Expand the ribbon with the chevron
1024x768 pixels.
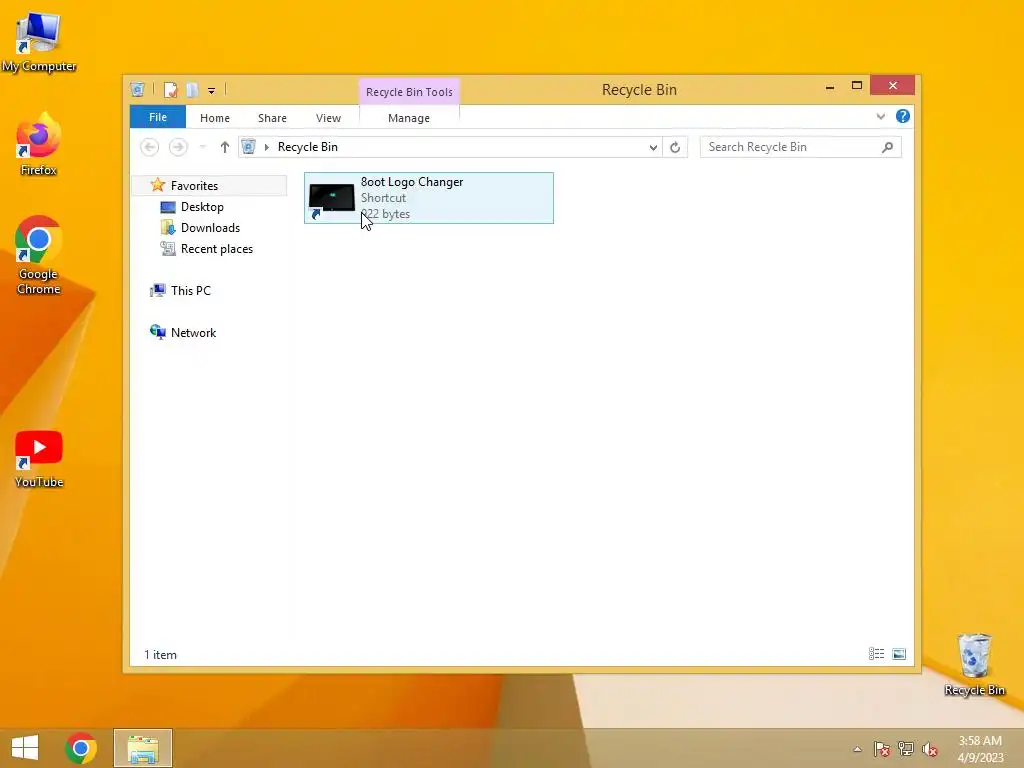pos(880,116)
